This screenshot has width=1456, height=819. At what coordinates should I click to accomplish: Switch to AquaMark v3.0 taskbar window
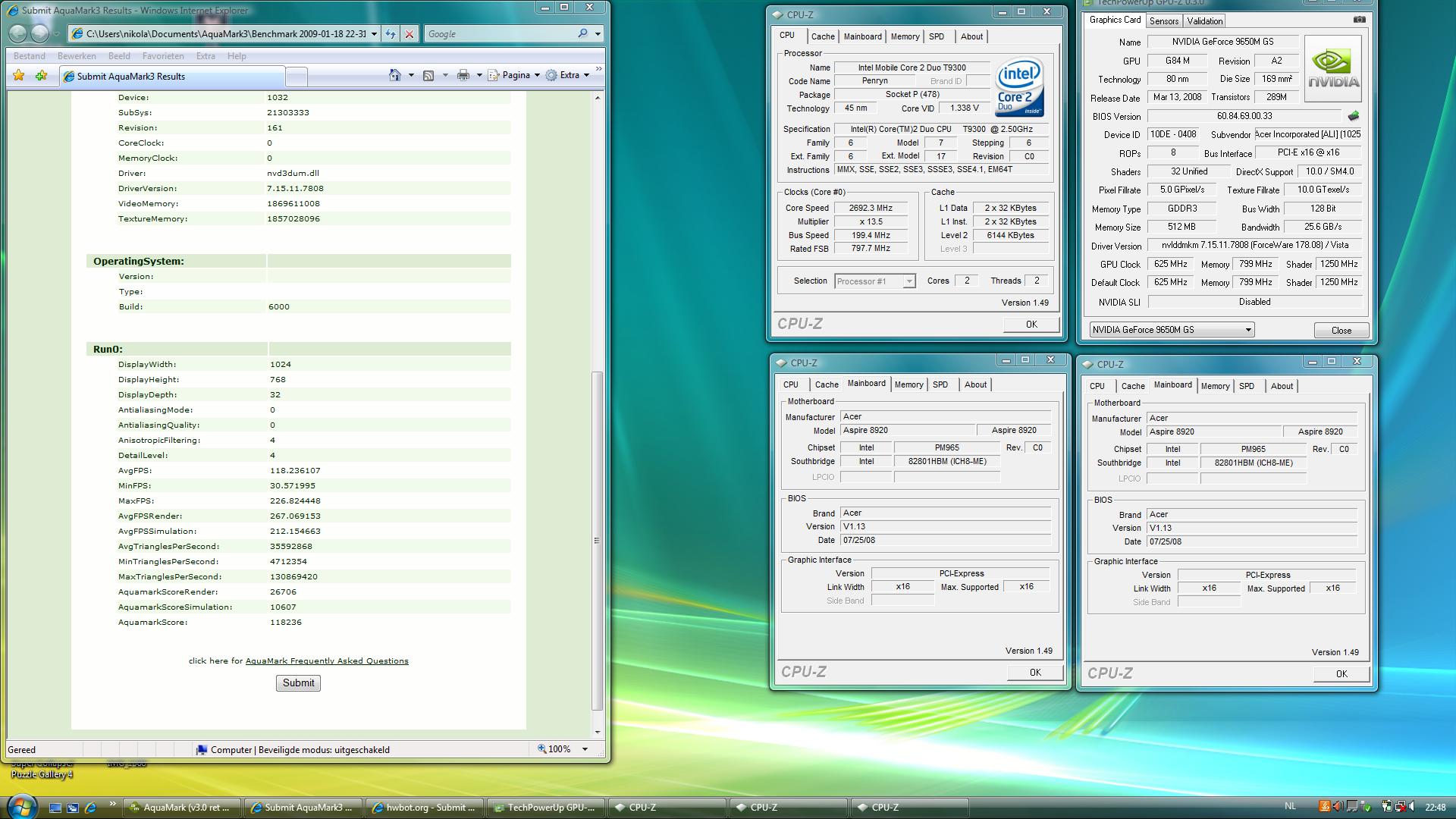tap(180, 808)
